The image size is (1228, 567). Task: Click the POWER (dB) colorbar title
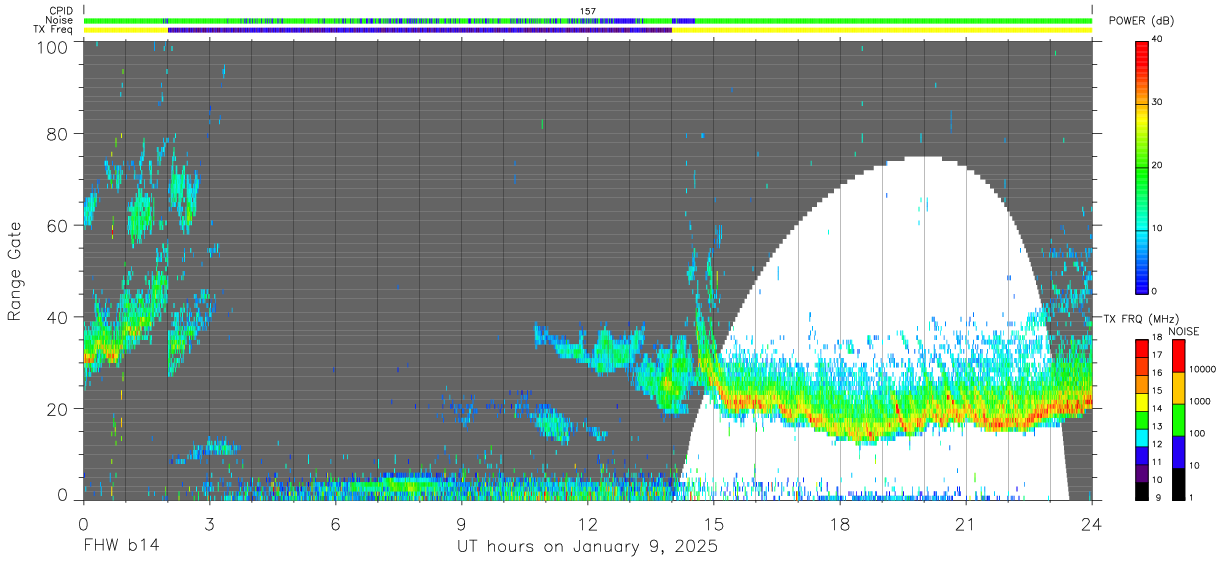click(x=1142, y=21)
